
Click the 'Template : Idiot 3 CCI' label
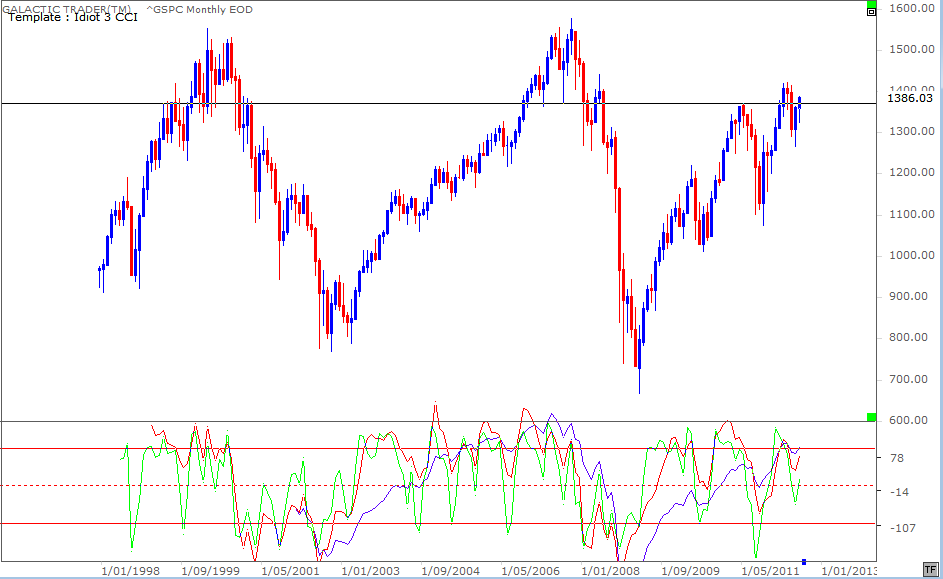73,17
